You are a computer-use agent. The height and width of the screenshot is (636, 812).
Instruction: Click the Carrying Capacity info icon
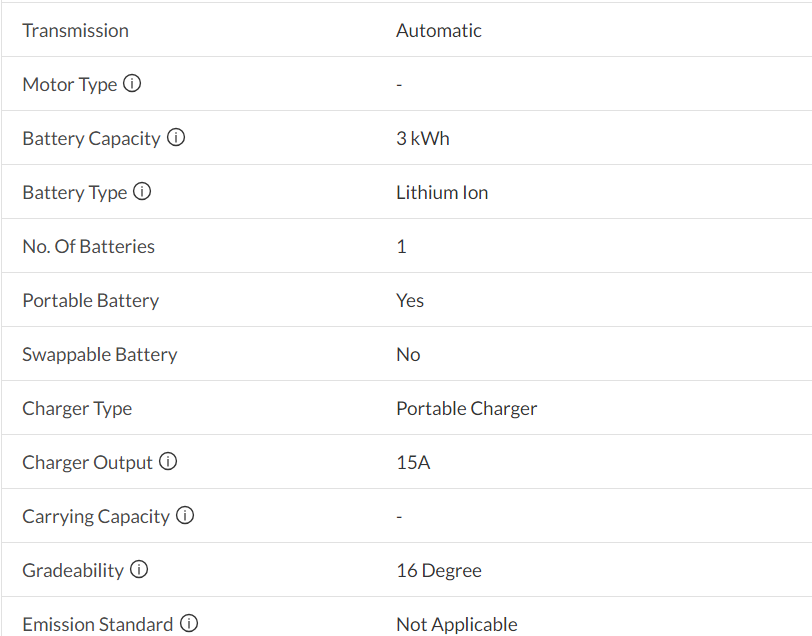click(x=185, y=516)
